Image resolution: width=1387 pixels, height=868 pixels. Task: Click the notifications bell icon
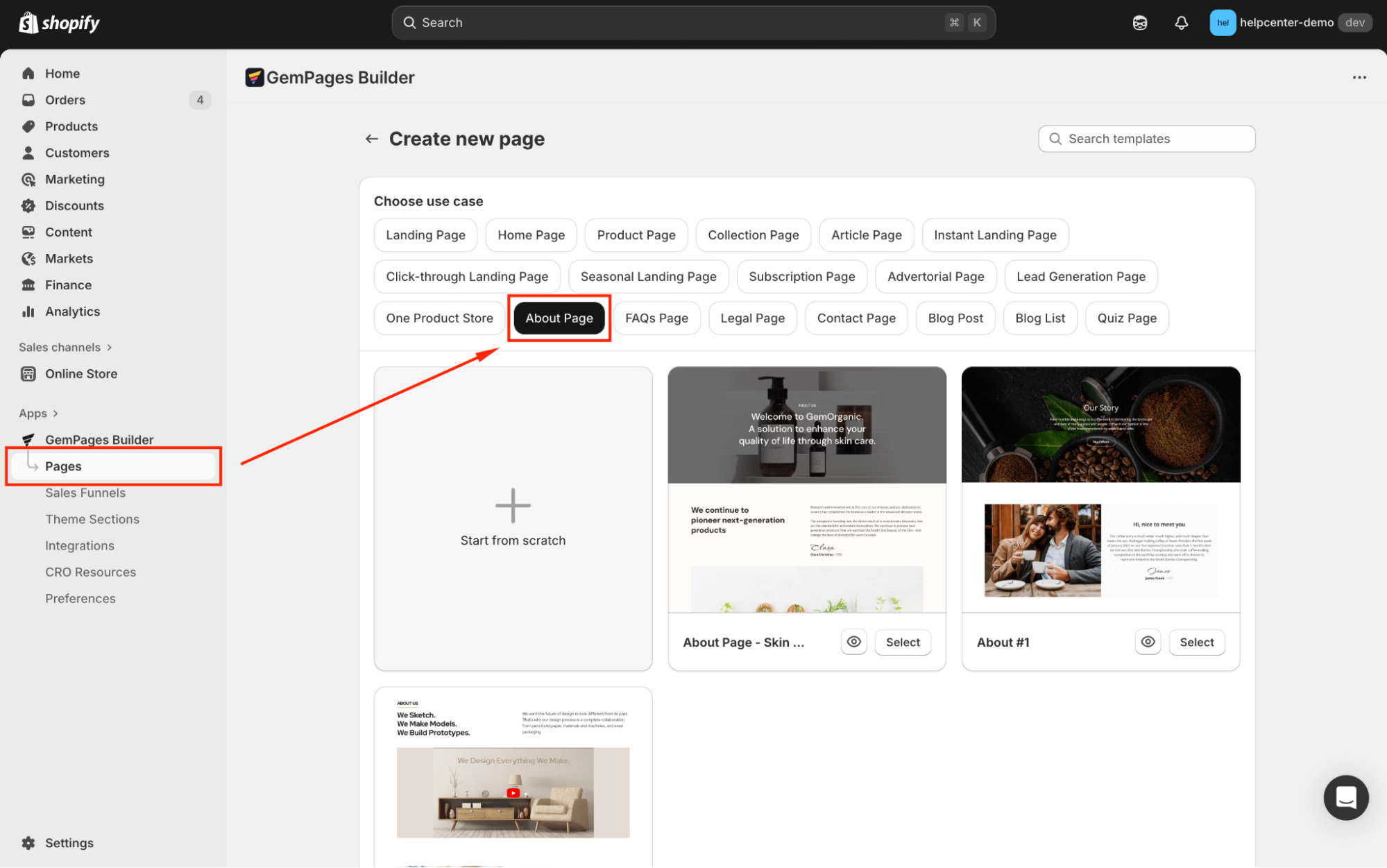tap(1181, 23)
